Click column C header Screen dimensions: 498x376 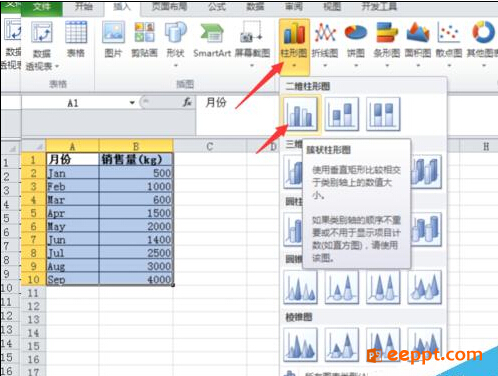210,146
